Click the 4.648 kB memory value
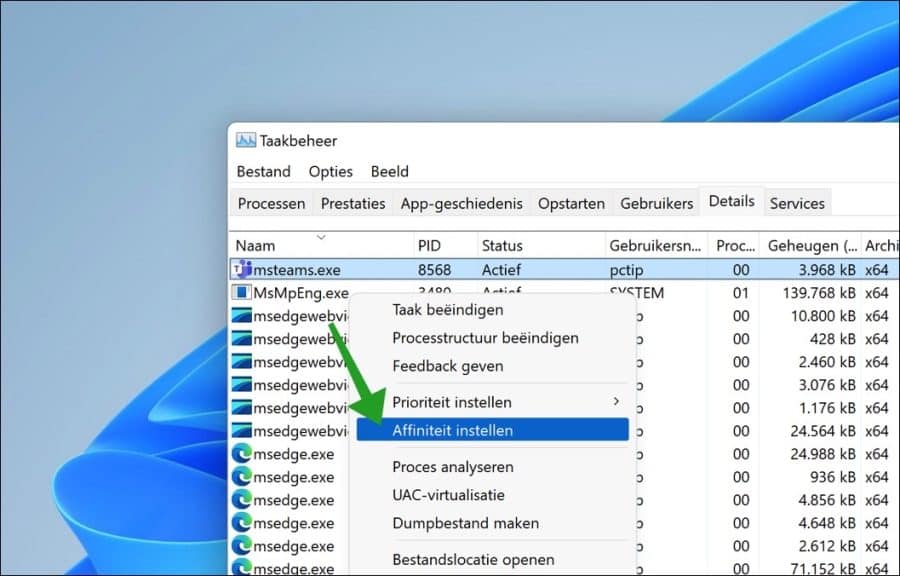 [827, 523]
